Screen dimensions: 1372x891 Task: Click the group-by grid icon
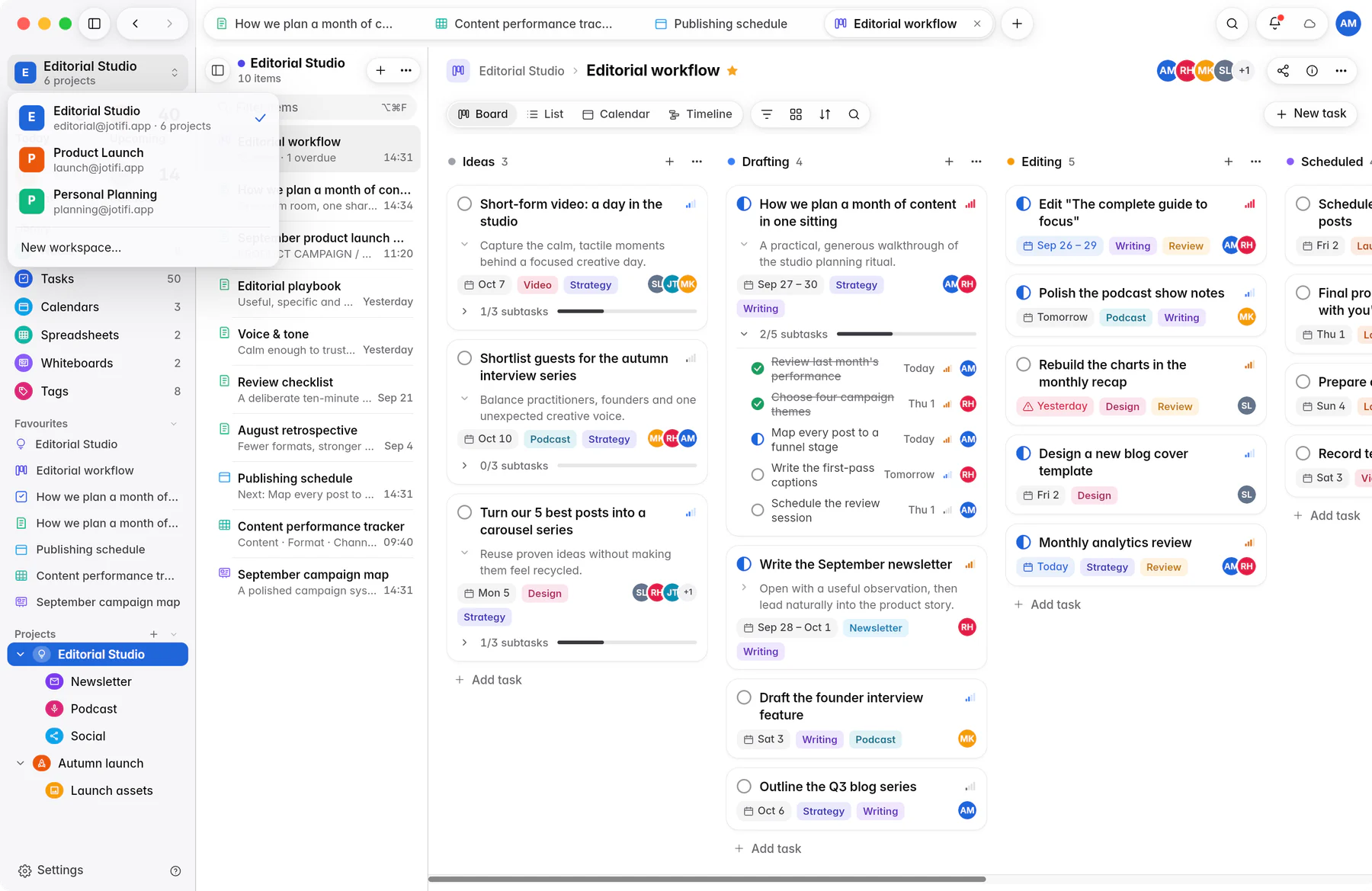tap(796, 114)
